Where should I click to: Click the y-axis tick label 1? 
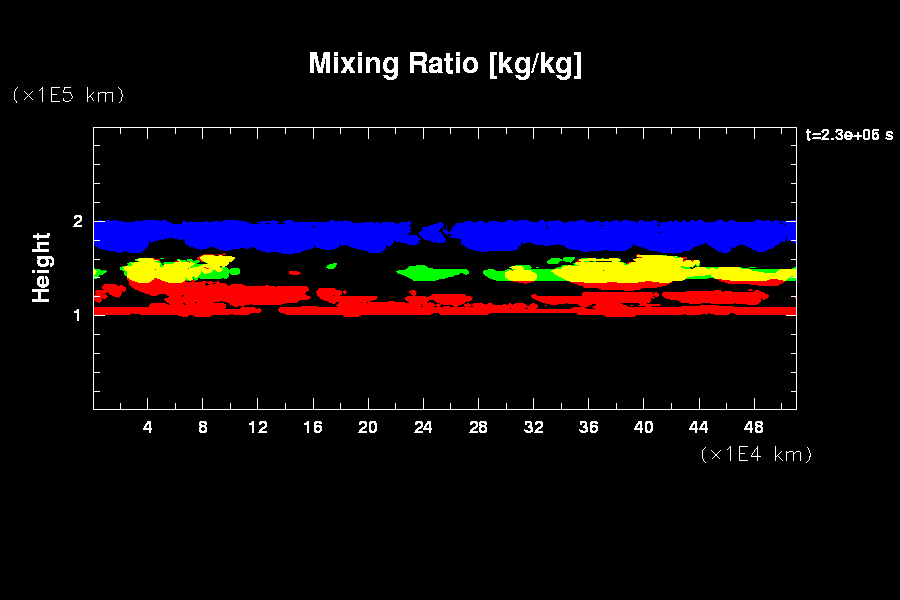pos(78,314)
